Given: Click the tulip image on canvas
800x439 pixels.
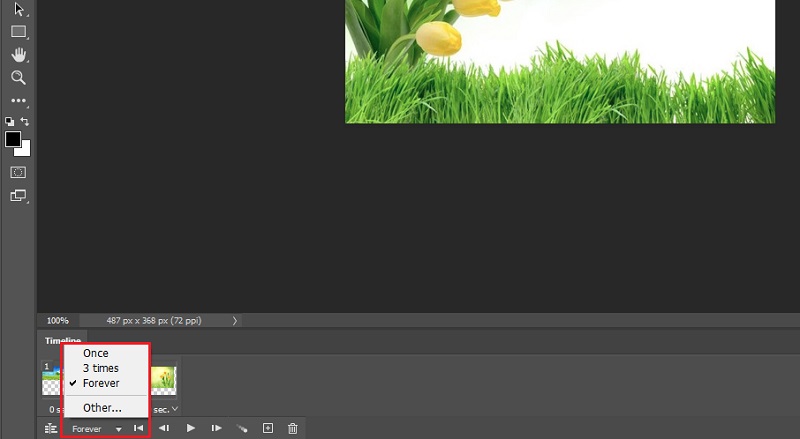Looking at the screenshot, I should 560,61.
